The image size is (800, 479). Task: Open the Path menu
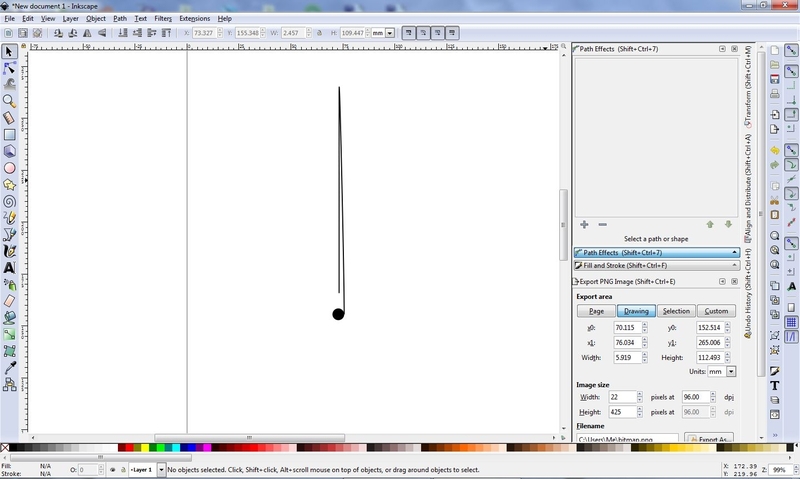120,18
